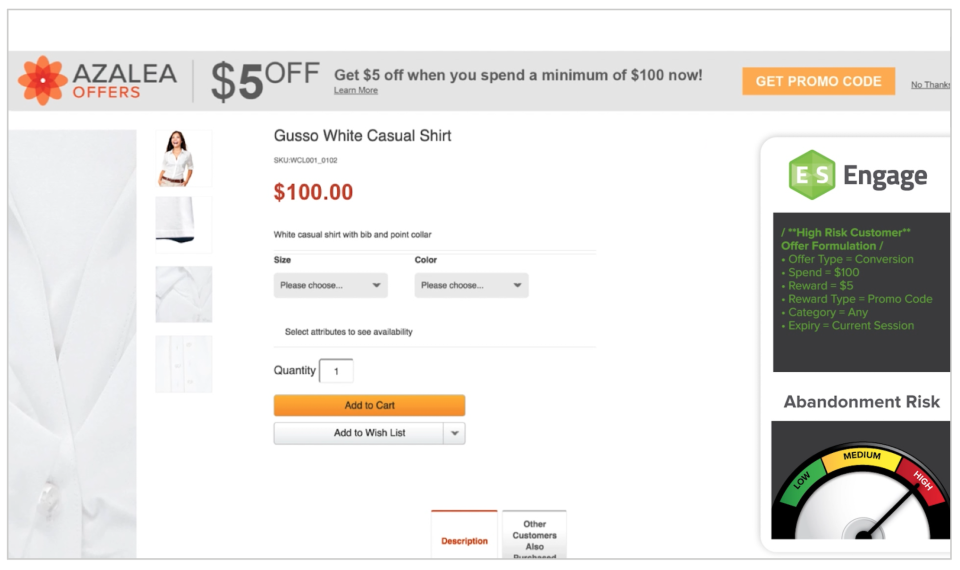960x570 pixels.
Task: Expand the Add to Wish List arrow
Action: (x=455, y=433)
